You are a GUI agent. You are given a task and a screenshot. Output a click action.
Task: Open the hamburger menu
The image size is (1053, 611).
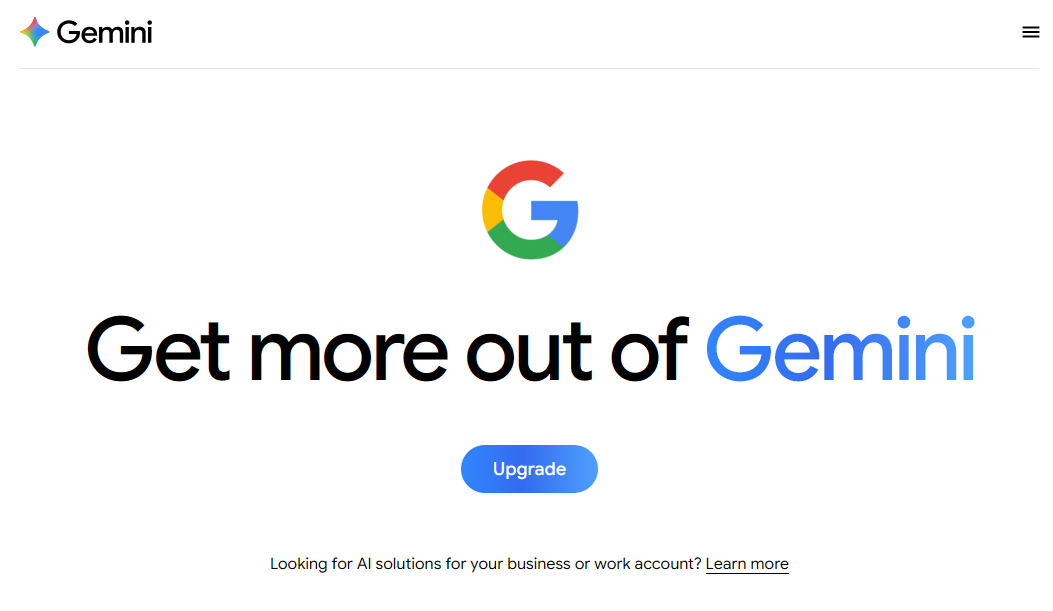[1031, 32]
